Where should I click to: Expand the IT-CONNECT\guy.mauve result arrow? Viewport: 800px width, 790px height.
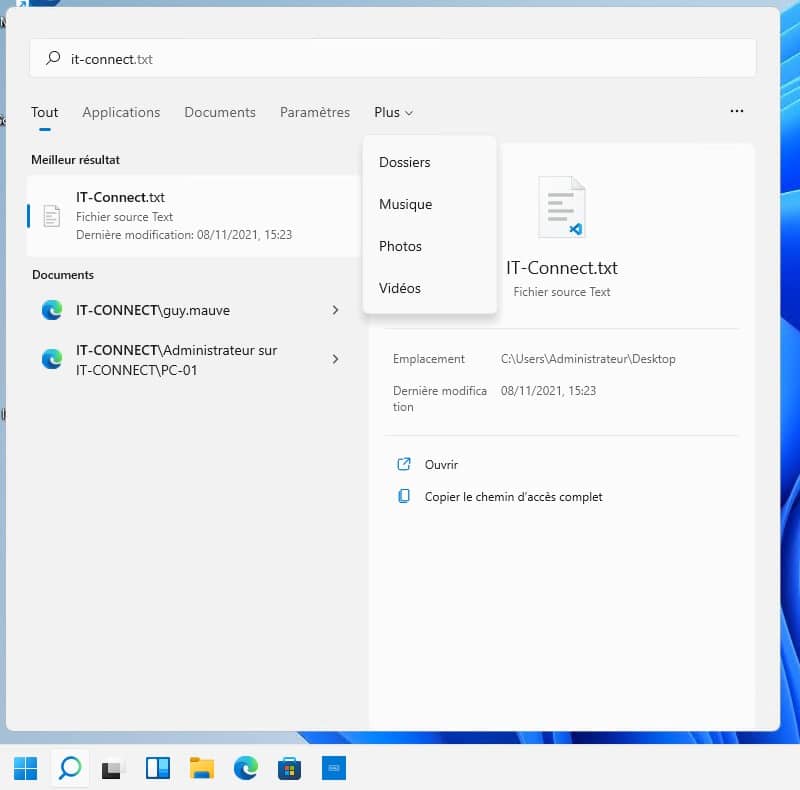point(335,311)
